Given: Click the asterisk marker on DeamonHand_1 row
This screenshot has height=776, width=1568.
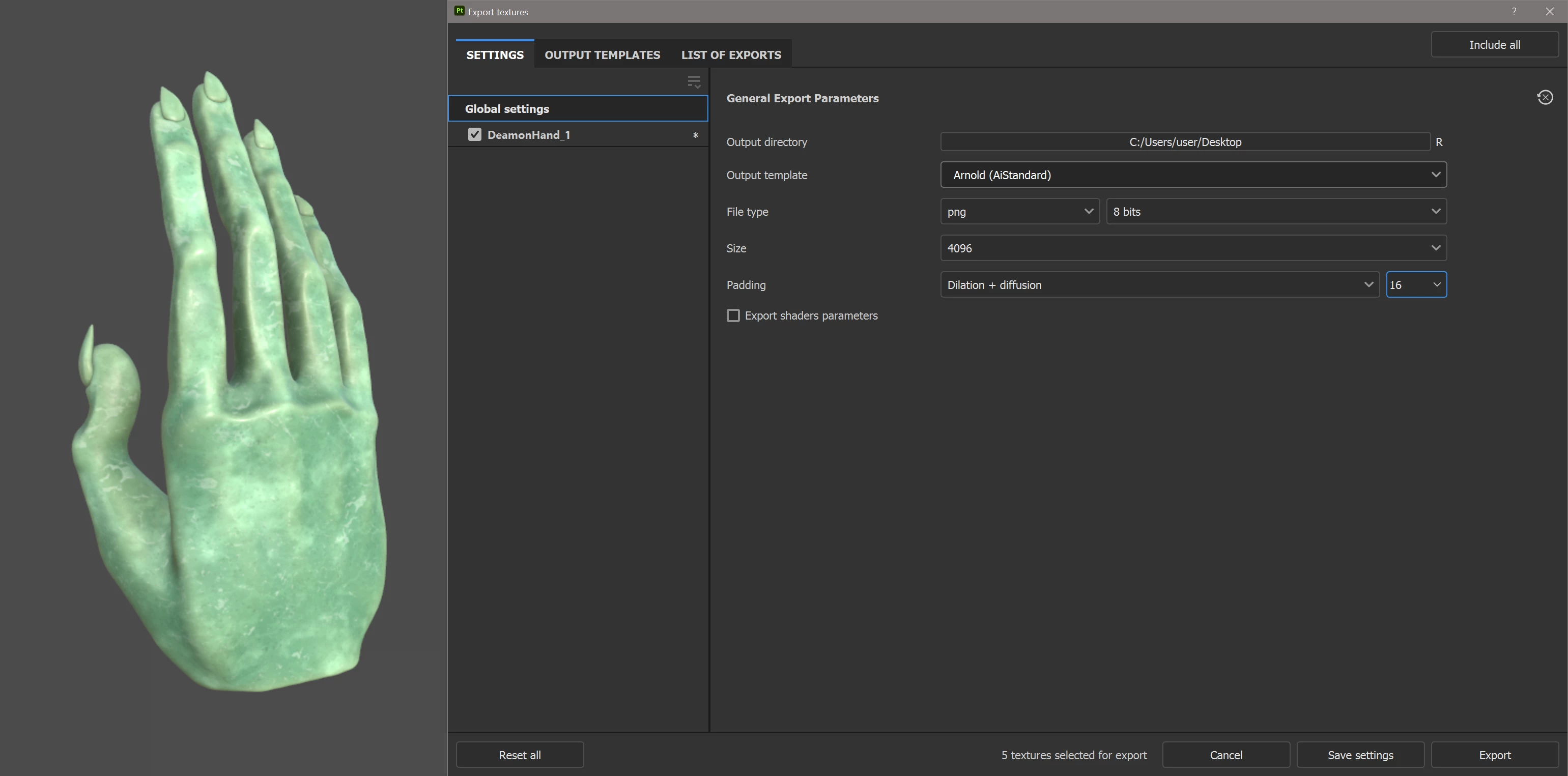Looking at the screenshot, I should coord(695,135).
